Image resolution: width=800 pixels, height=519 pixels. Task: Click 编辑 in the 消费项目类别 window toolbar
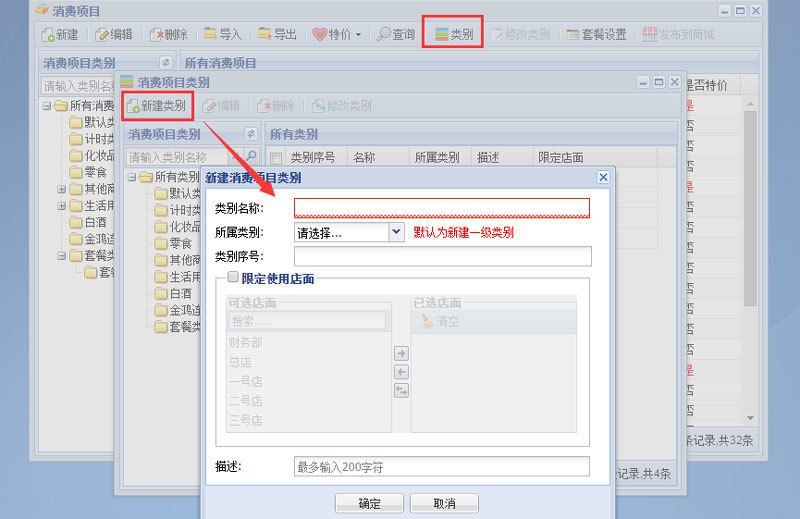coord(221,106)
